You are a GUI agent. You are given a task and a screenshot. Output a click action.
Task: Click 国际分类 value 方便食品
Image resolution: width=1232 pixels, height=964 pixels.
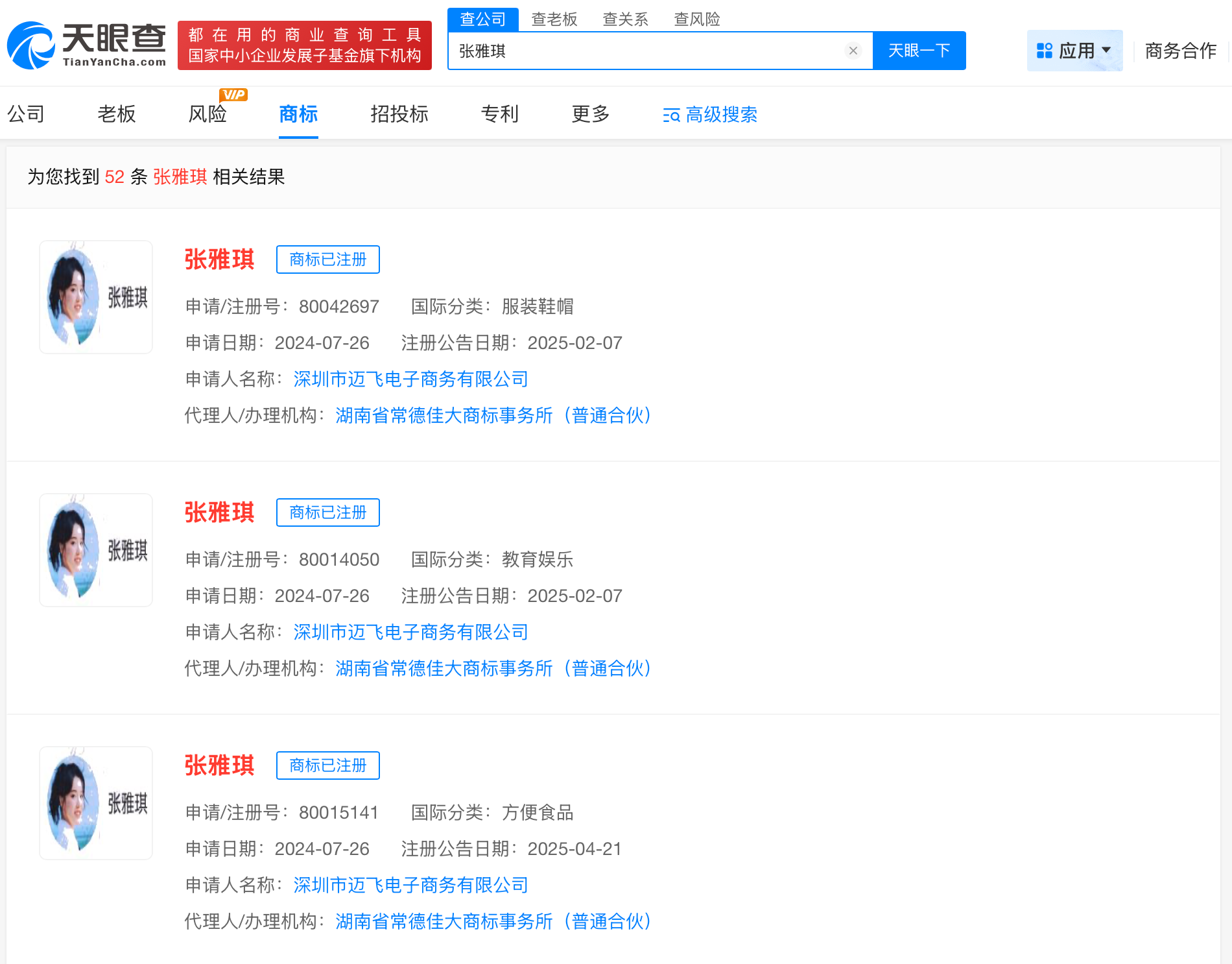(x=538, y=812)
